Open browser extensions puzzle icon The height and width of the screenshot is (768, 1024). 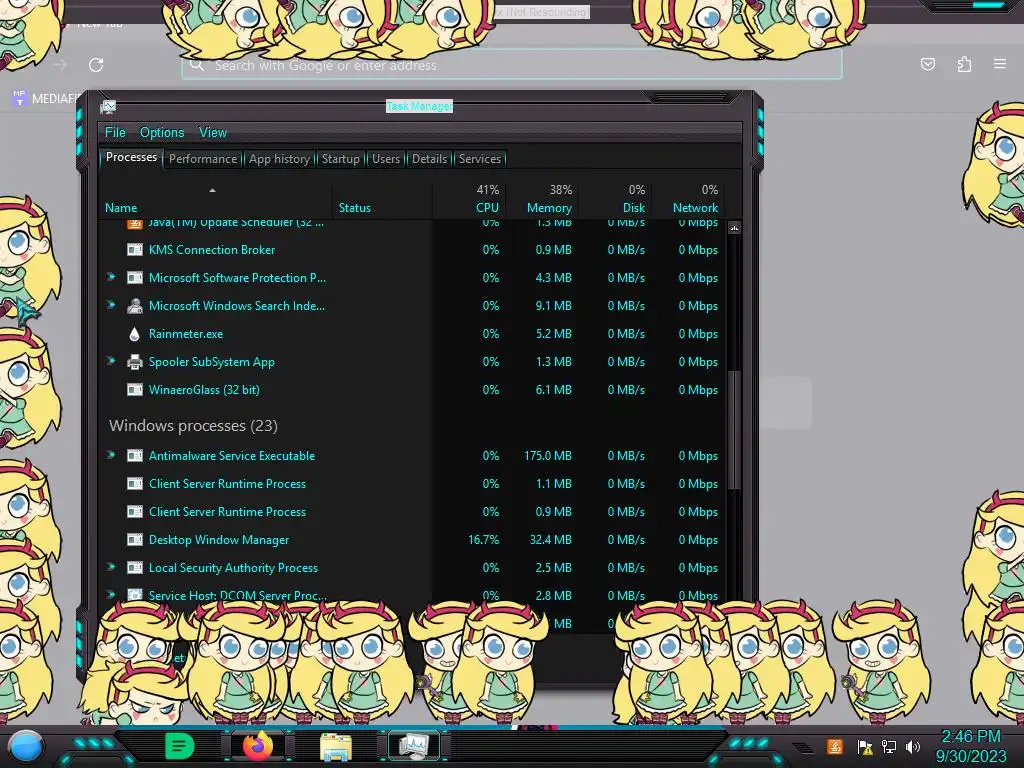pos(964,64)
